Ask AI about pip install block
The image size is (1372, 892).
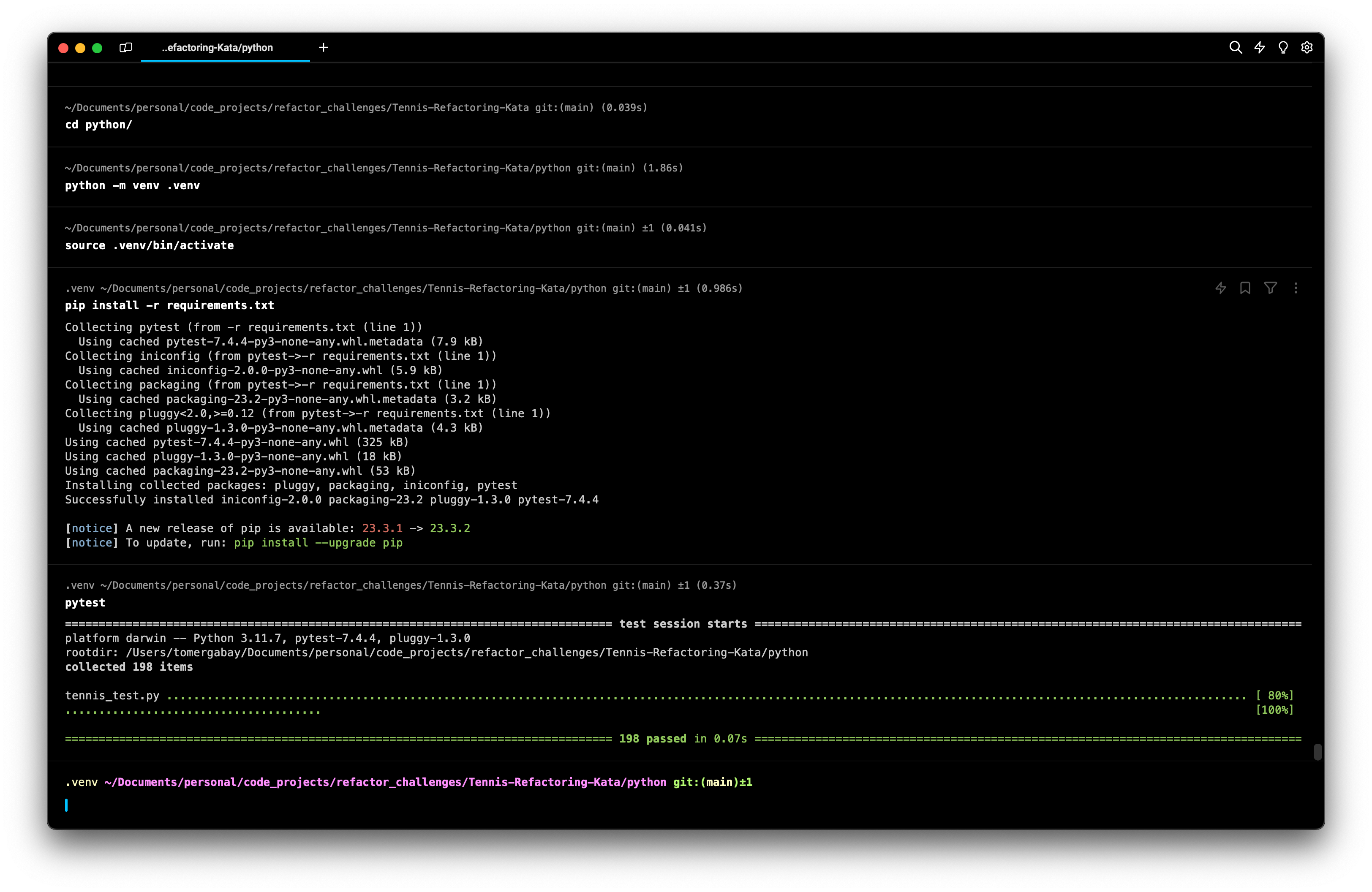[1220, 288]
